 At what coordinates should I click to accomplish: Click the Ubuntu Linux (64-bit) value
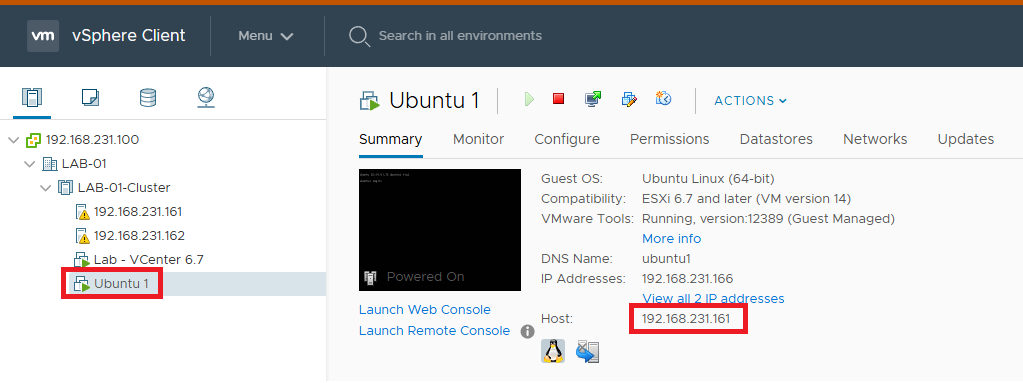tap(708, 179)
